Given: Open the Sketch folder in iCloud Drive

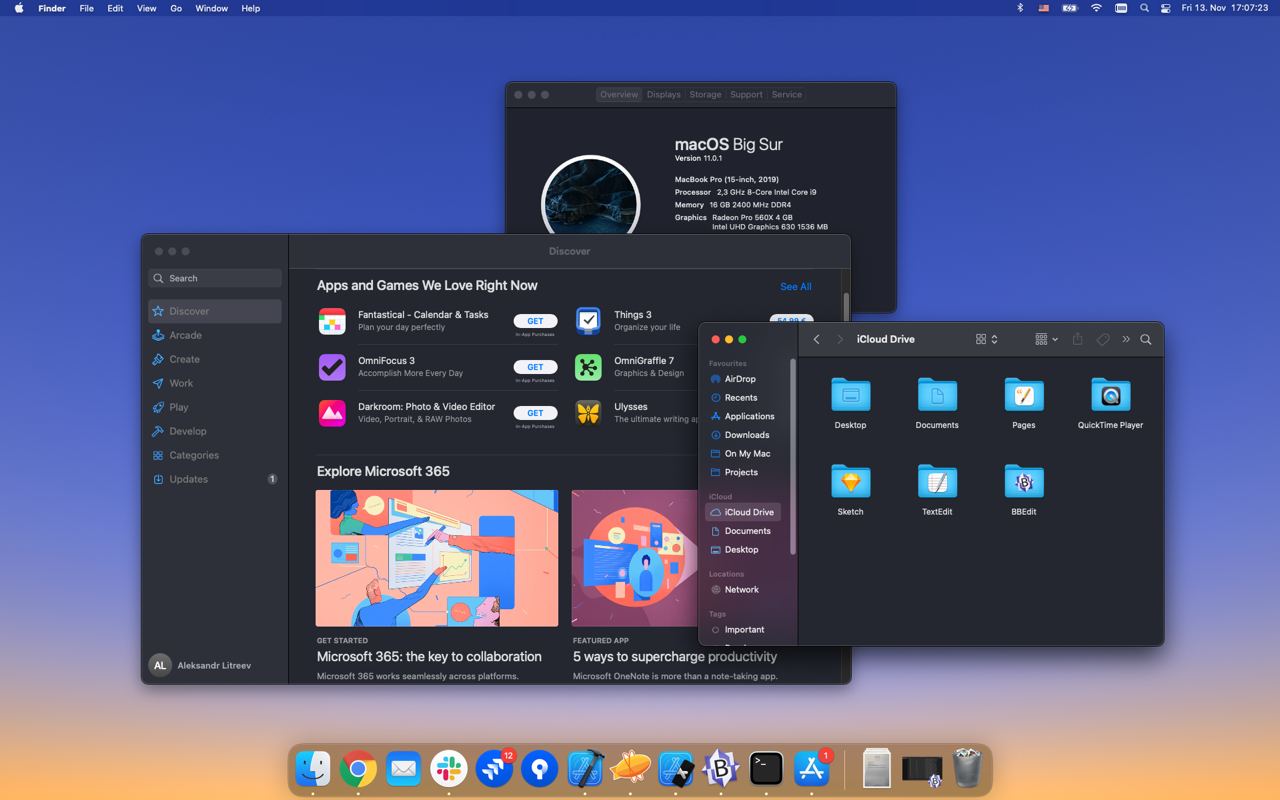Looking at the screenshot, I should coord(850,482).
